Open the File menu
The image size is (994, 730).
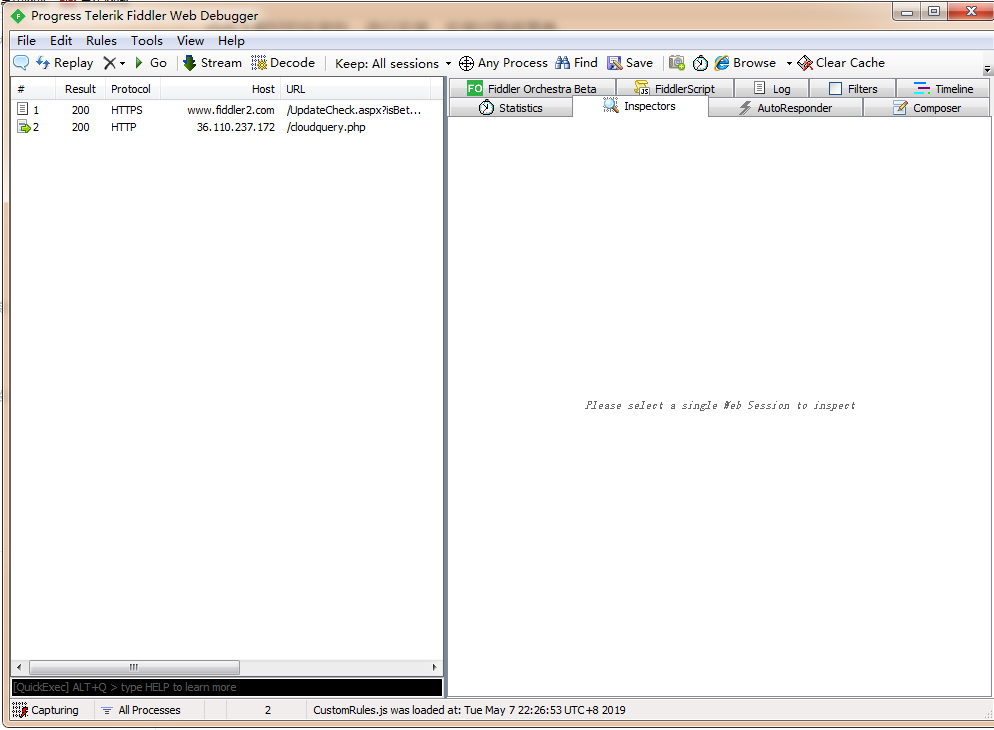[26, 41]
